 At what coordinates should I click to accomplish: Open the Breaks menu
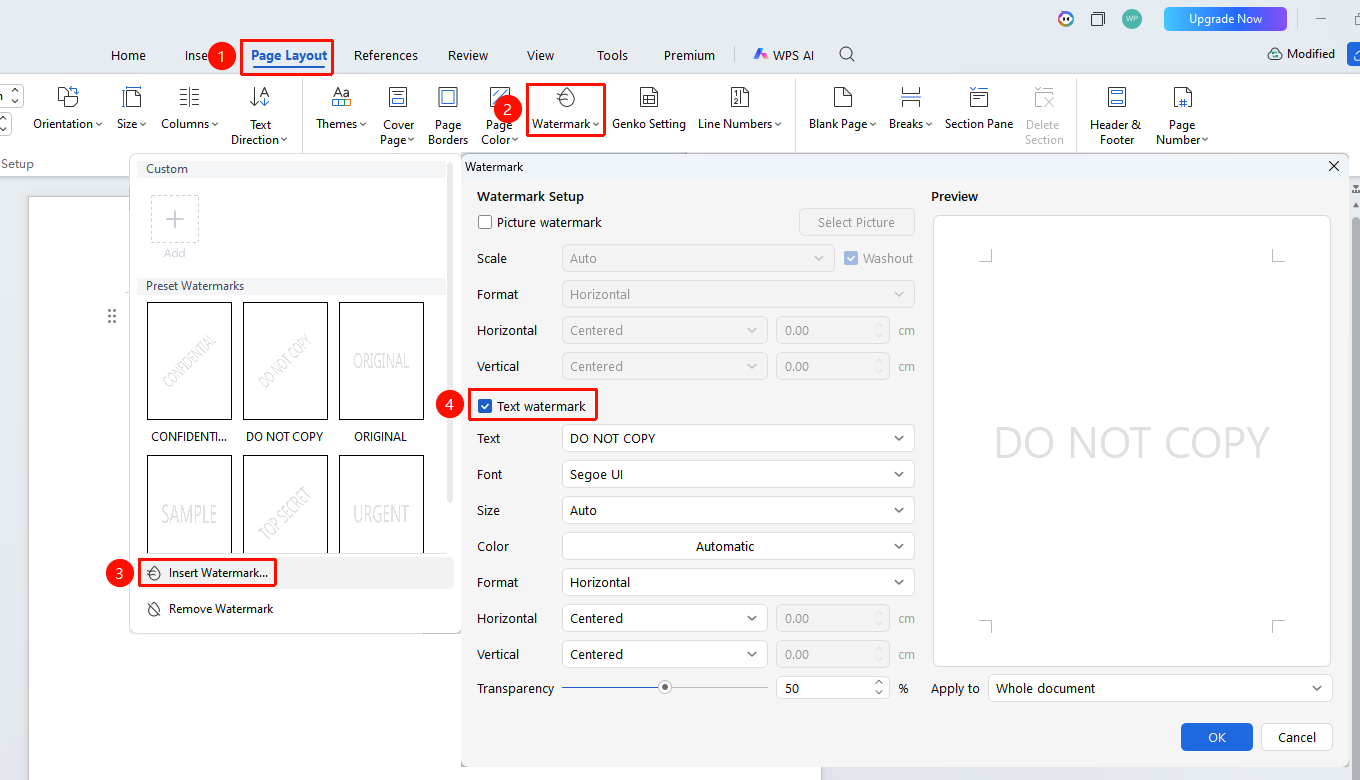pyautogui.click(x=910, y=109)
